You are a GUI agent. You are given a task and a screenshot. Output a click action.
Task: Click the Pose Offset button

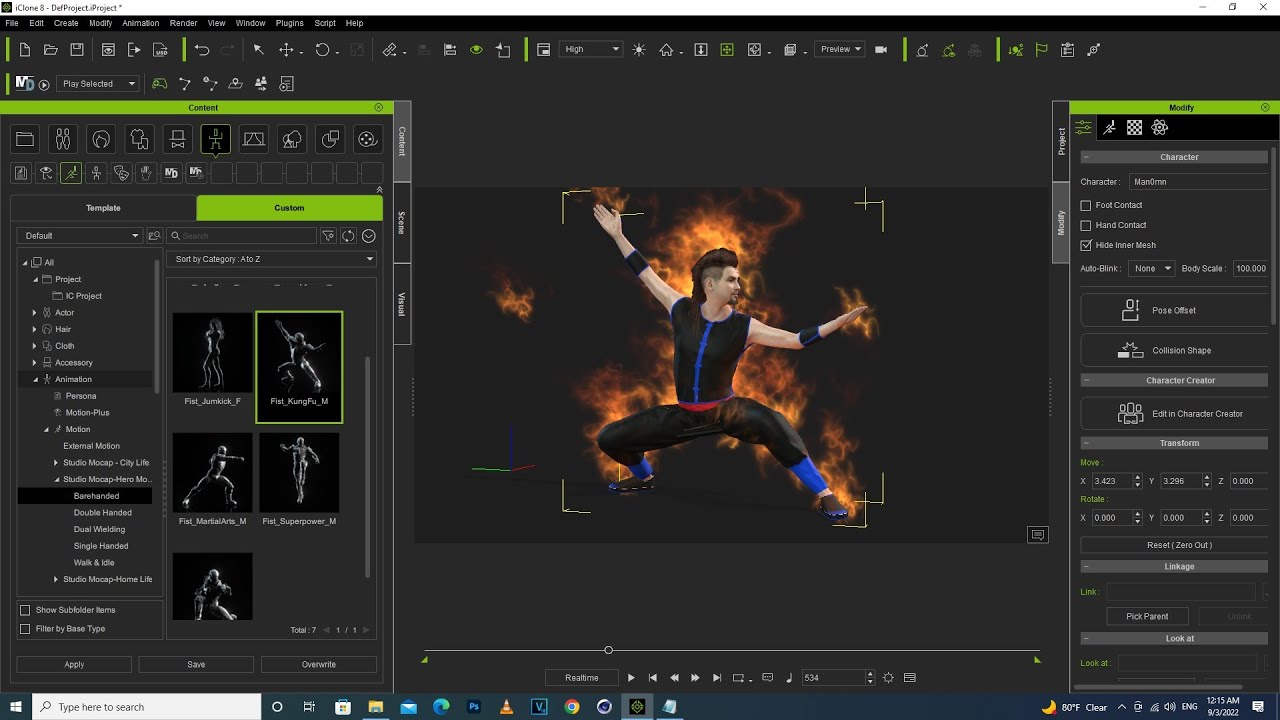click(1174, 310)
